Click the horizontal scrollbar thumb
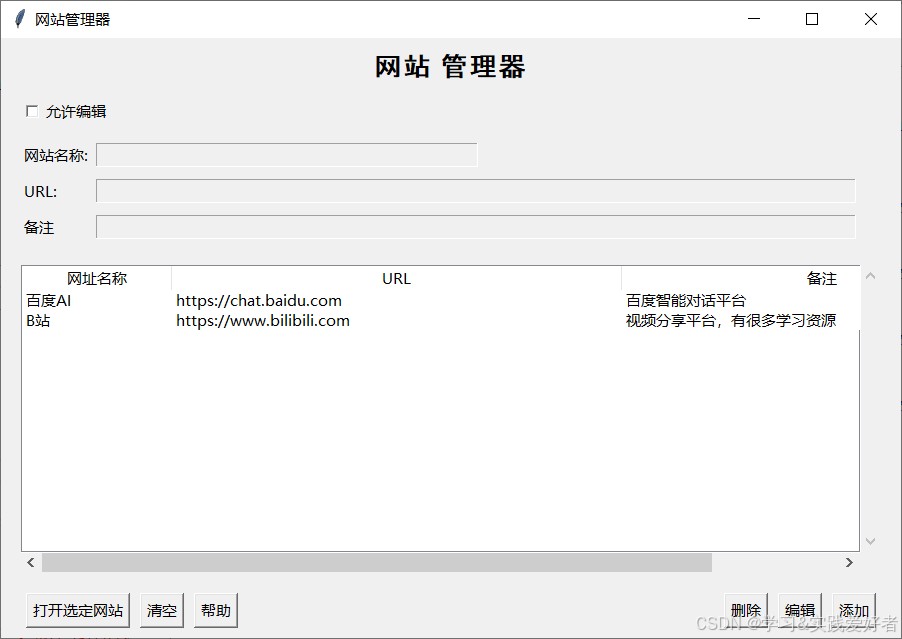 [377, 563]
